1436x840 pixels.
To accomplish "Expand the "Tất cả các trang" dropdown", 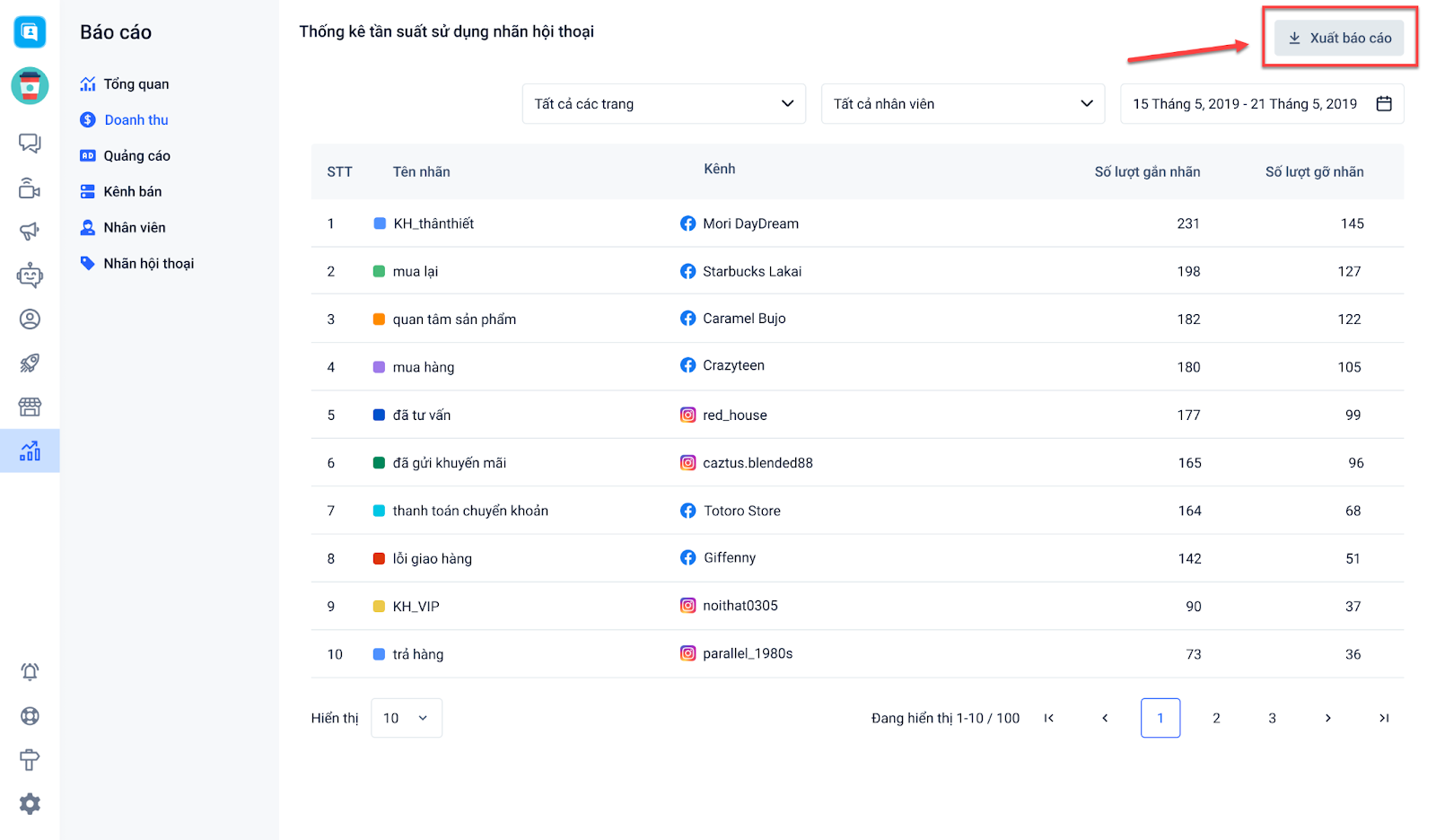I will click(x=663, y=104).
